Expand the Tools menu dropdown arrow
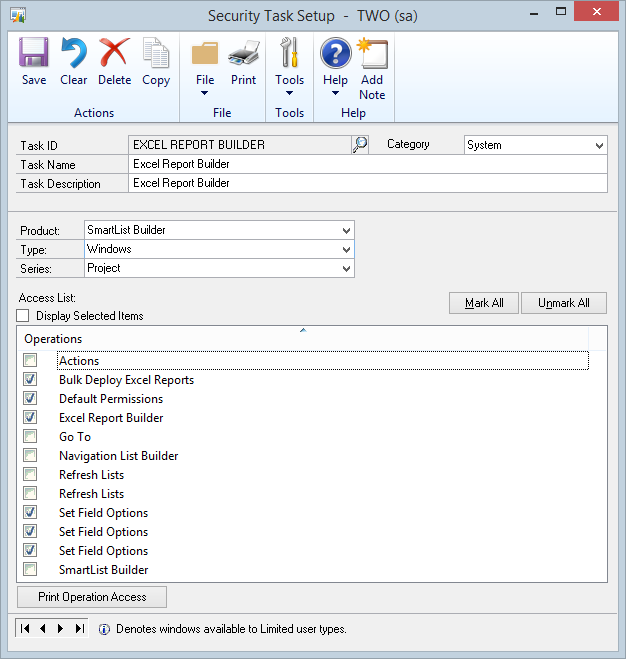Screen dimensions: 626x659 (x=289, y=93)
